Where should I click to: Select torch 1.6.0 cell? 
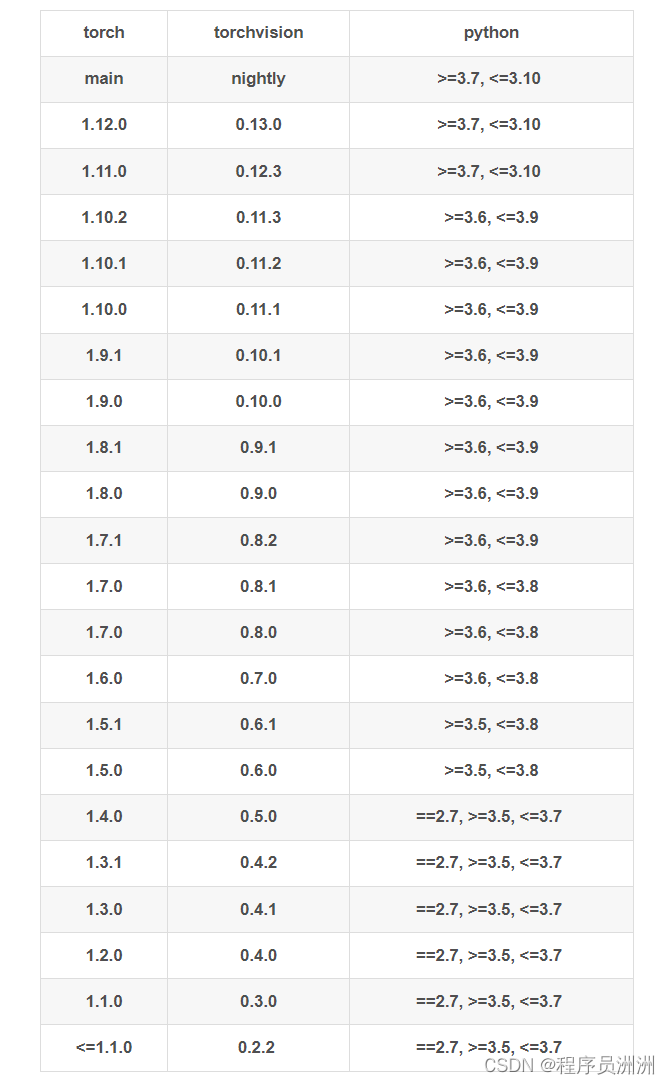point(104,678)
